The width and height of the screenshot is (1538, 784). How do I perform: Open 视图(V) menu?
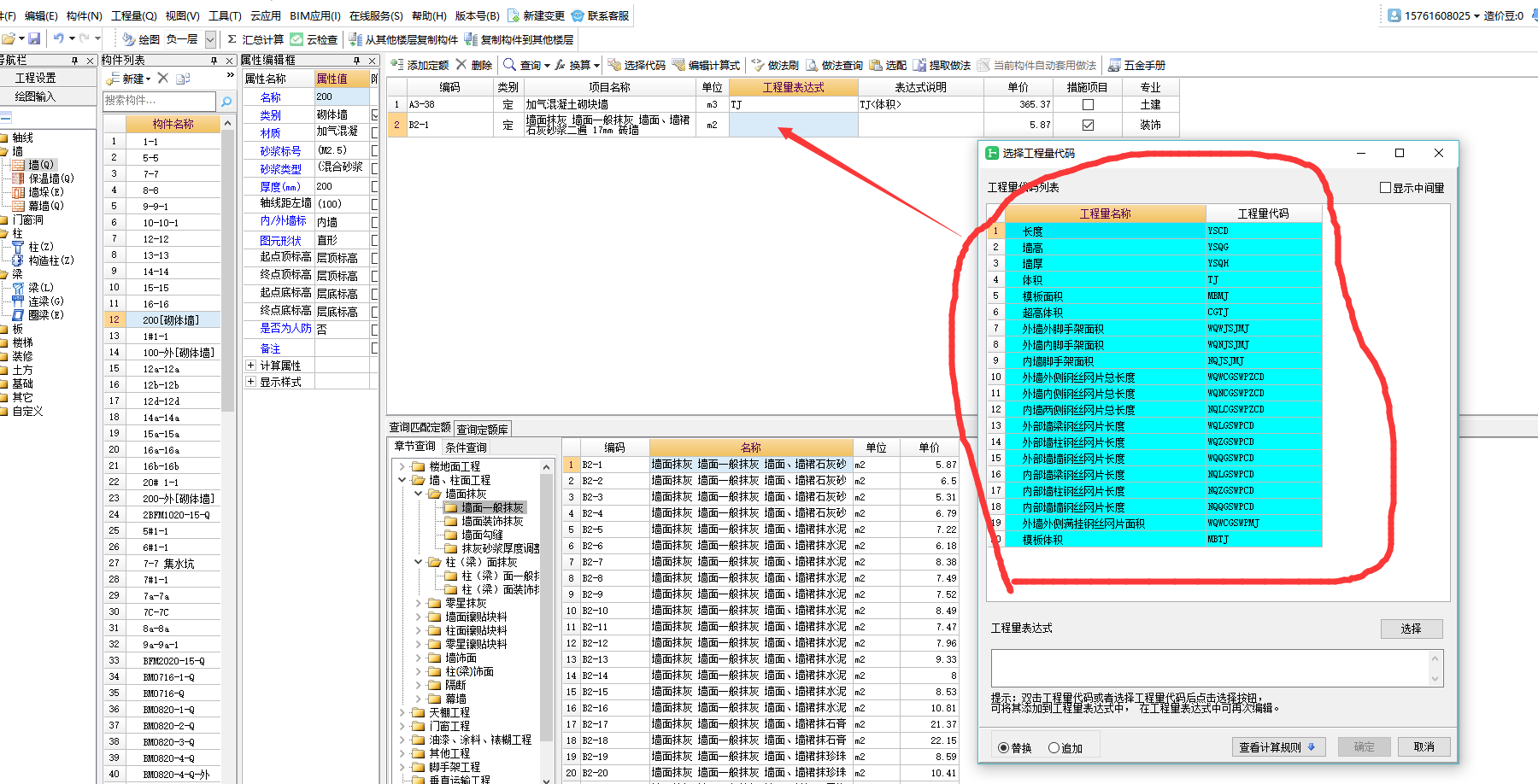coord(182,15)
